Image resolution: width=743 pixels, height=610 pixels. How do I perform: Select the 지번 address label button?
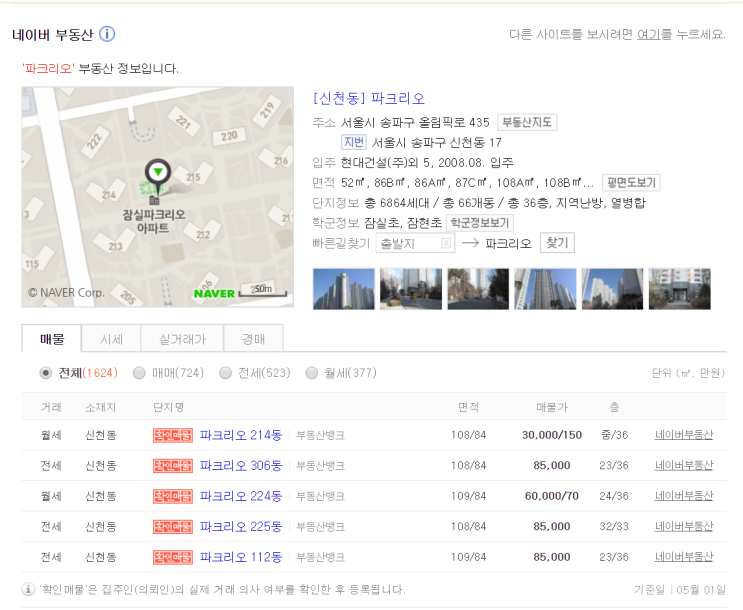353,142
